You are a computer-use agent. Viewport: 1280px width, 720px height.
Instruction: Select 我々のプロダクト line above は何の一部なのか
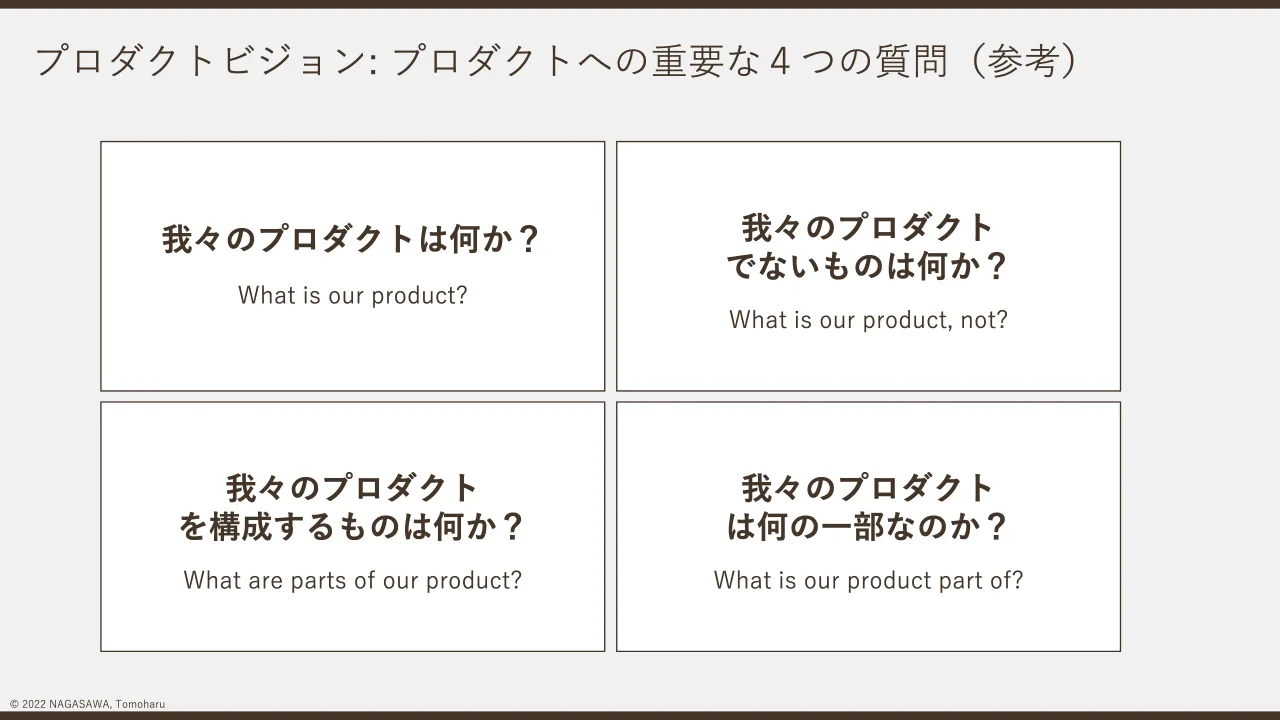[x=868, y=488]
